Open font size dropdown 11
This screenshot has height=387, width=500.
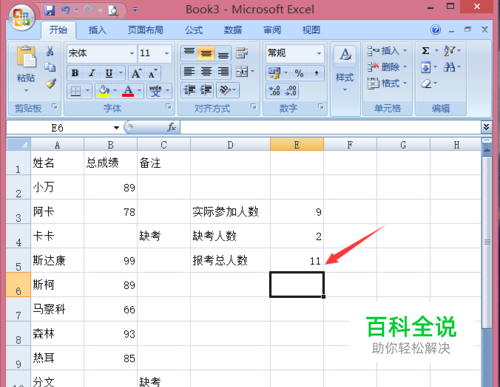pos(167,53)
